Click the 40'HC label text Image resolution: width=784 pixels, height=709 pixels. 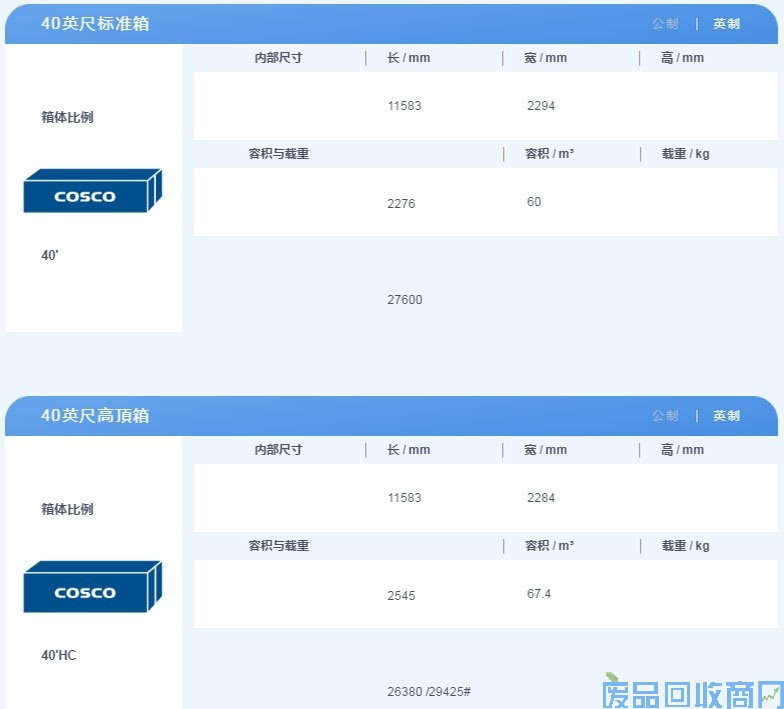coord(59,656)
